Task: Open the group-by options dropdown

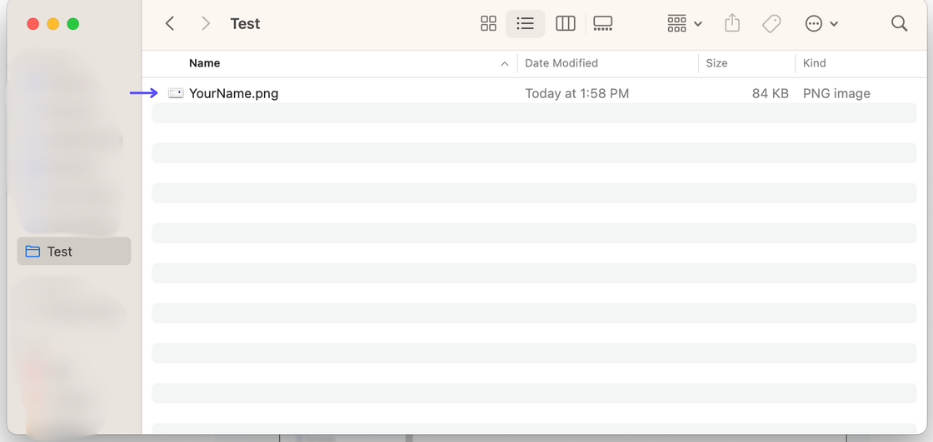Action: (x=685, y=24)
